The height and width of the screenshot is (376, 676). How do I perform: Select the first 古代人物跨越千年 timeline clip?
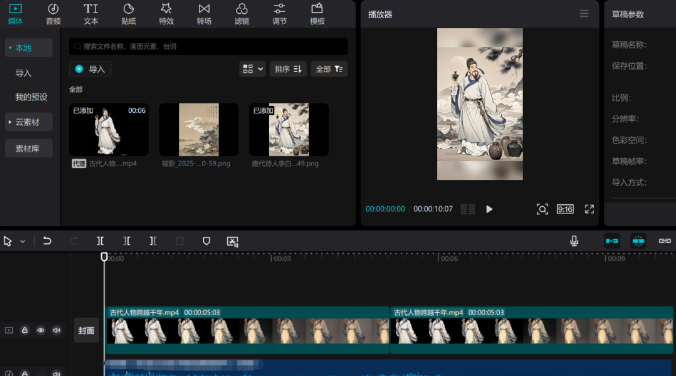(247, 330)
